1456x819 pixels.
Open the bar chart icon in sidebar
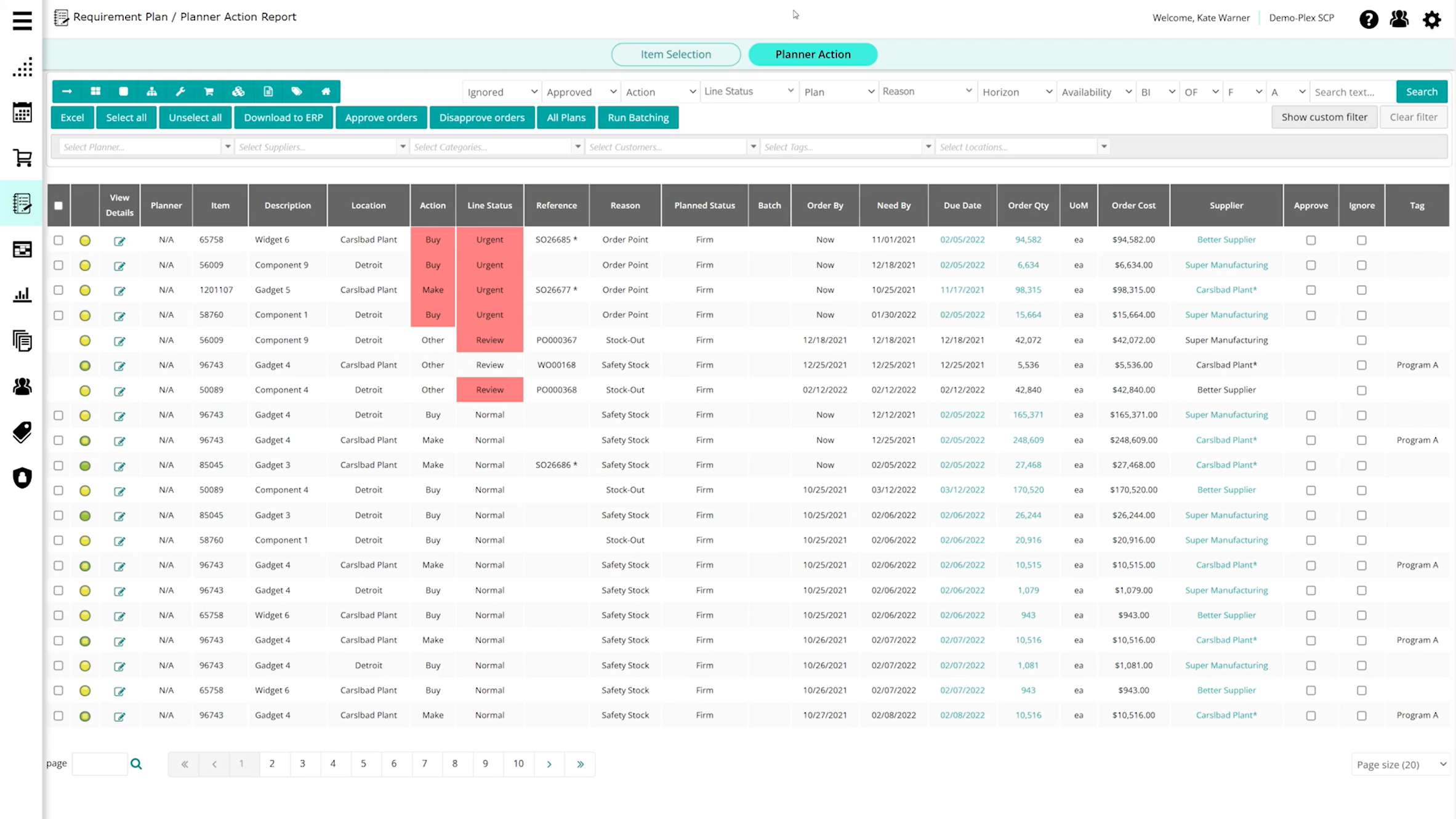pyautogui.click(x=22, y=295)
